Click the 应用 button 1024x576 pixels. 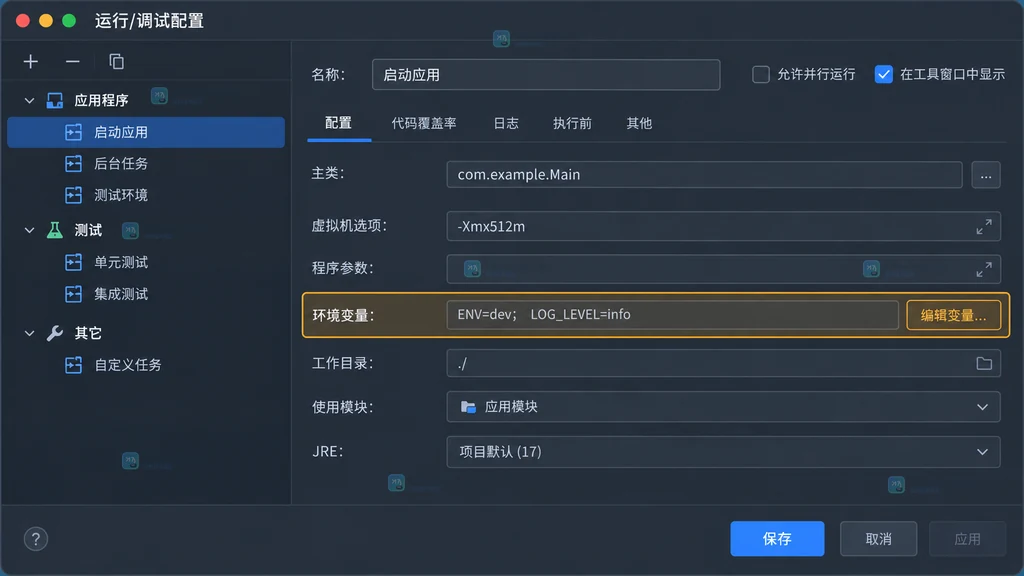pos(967,539)
